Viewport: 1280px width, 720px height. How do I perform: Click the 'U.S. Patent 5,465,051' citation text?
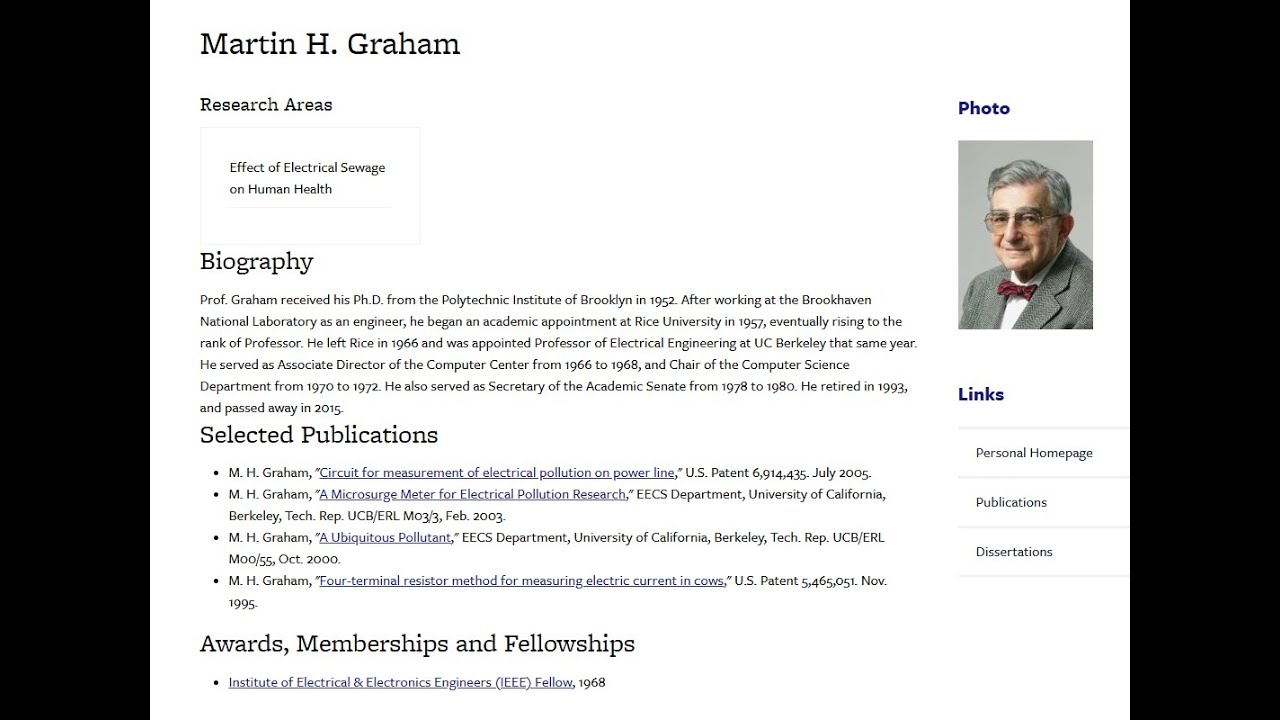point(795,581)
